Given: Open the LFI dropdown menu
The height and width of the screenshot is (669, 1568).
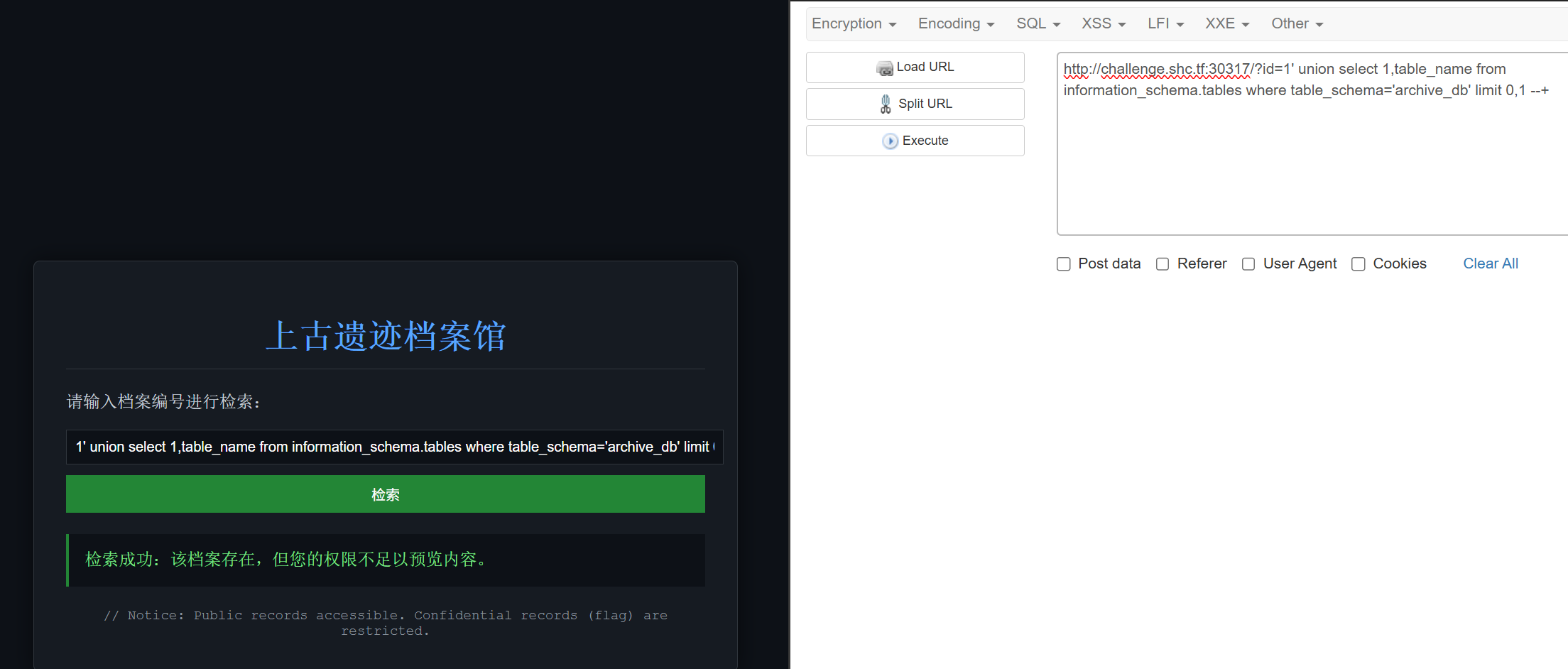Looking at the screenshot, I should tap(1165, 23).
